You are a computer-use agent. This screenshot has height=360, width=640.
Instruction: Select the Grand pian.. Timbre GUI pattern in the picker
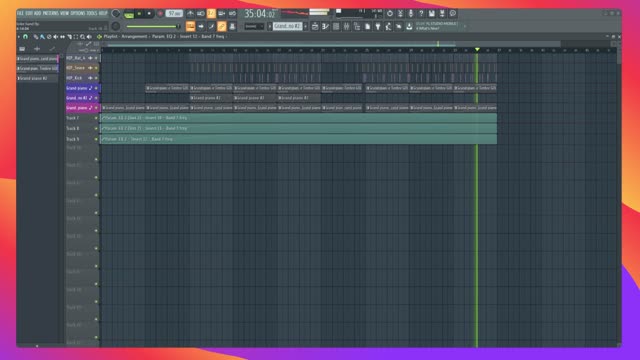37,69
